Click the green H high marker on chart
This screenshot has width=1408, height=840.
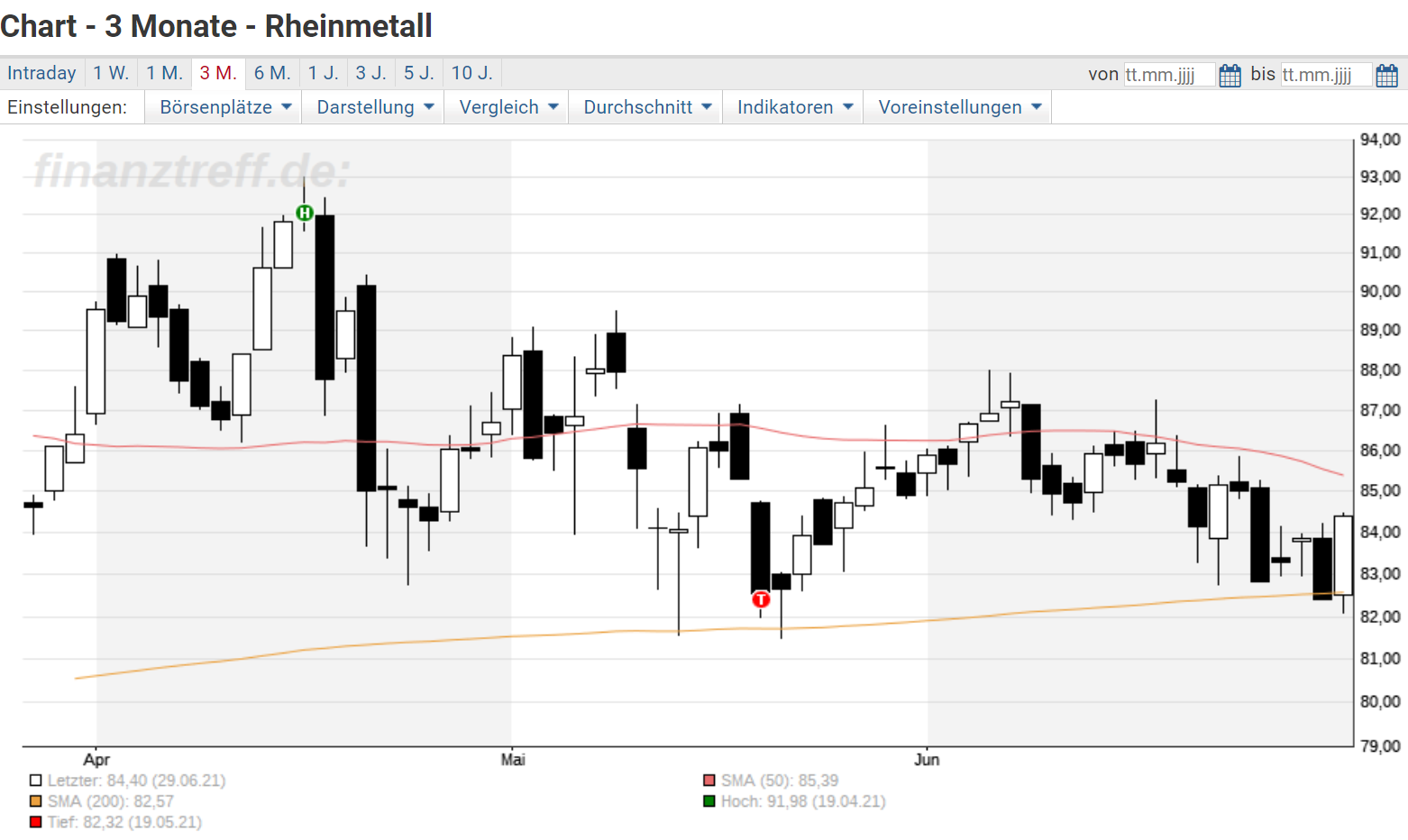point(305,213)
